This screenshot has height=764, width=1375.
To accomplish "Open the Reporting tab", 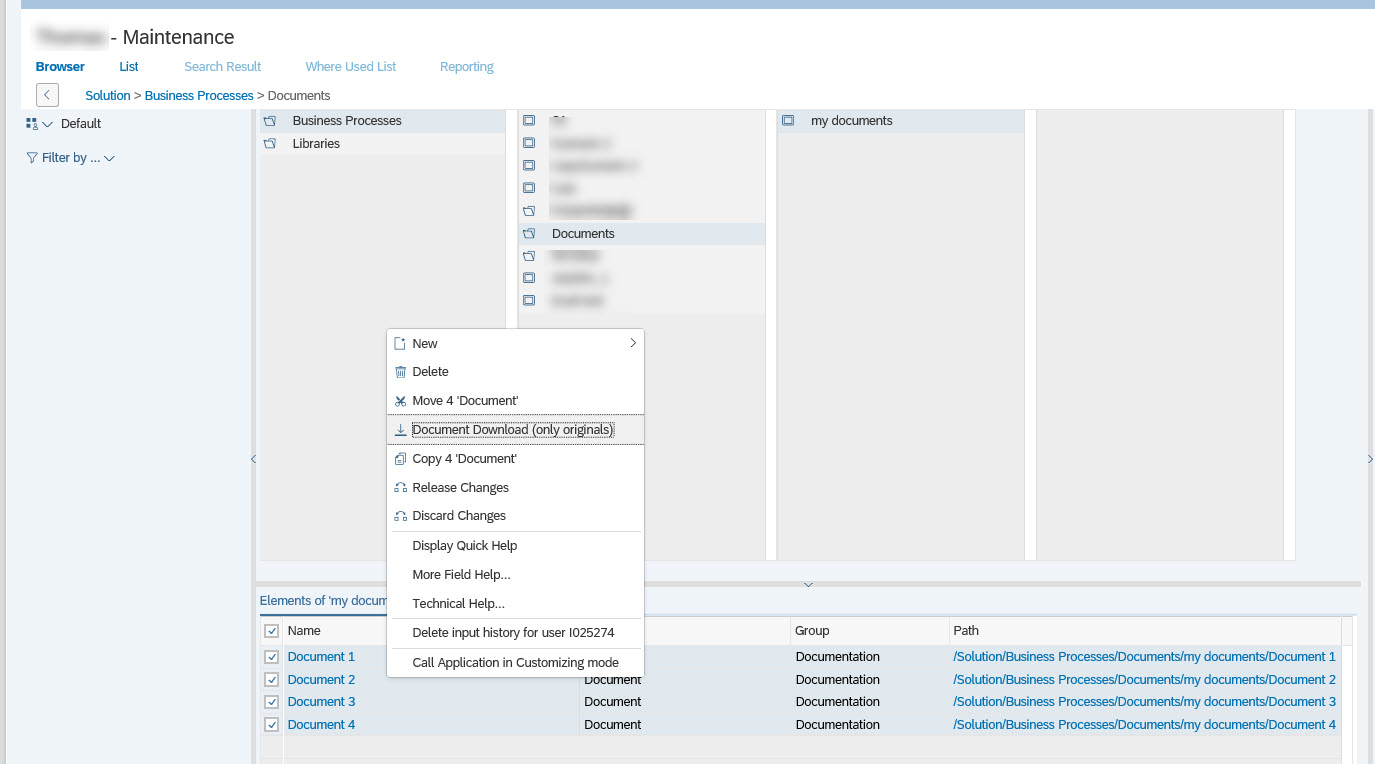I will click(x=467, y=67).
